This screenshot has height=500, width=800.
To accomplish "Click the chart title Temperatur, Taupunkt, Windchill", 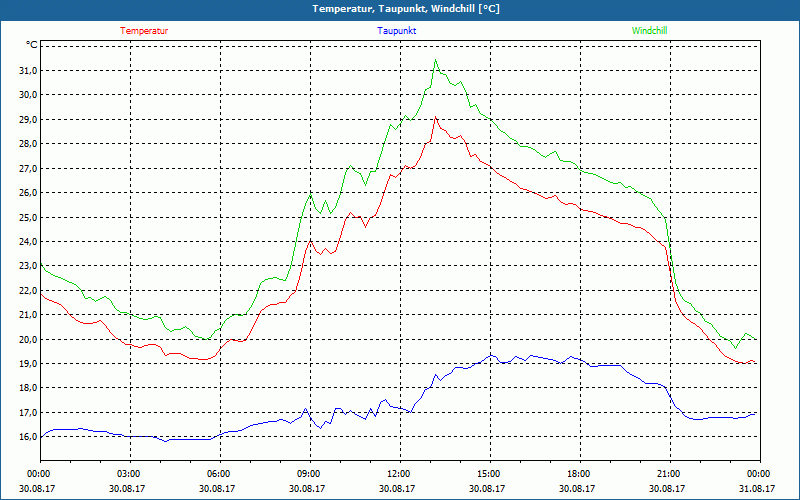I will [x=406, y=9].
